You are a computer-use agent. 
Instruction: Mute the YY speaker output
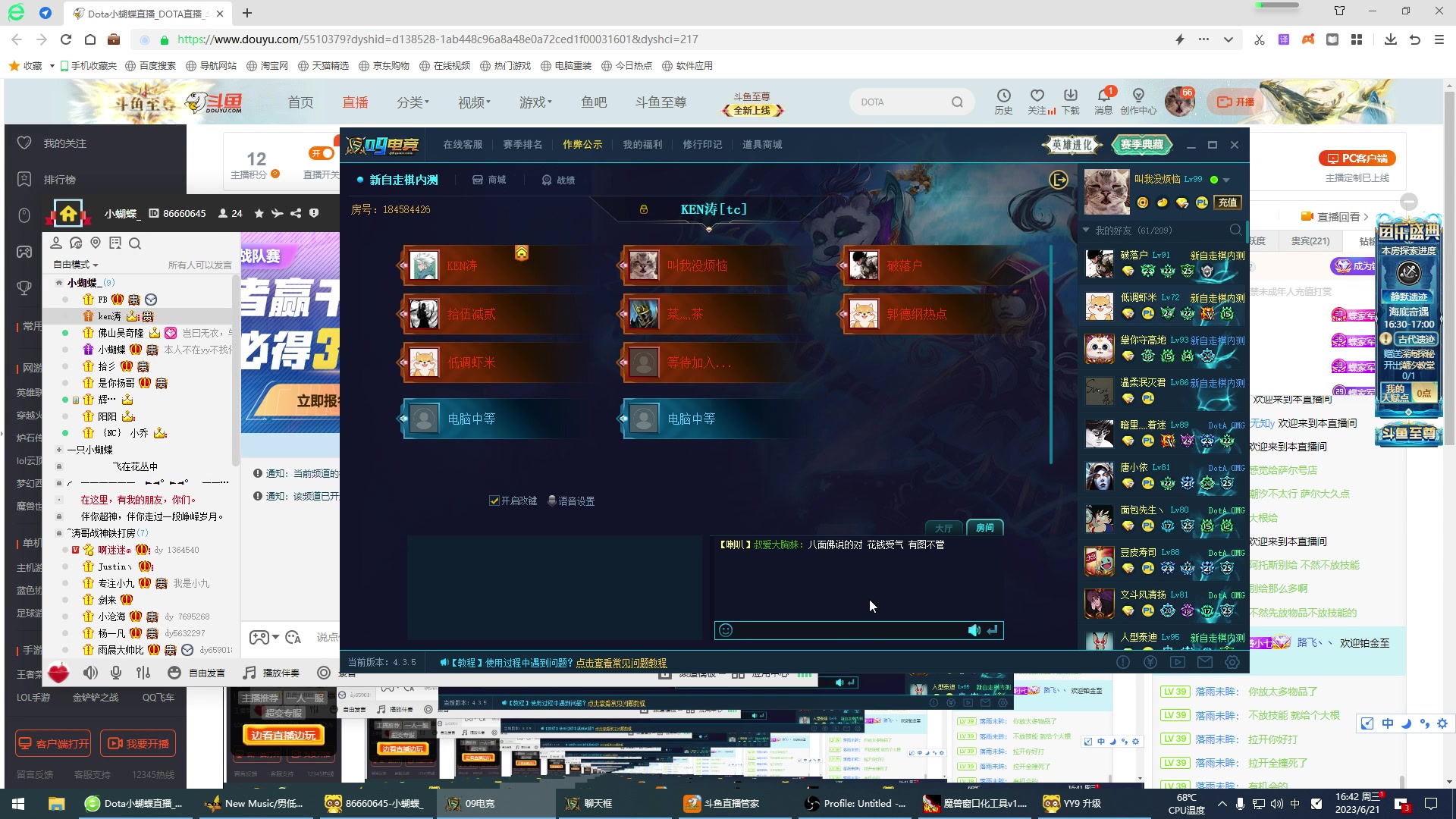(90, 673)
